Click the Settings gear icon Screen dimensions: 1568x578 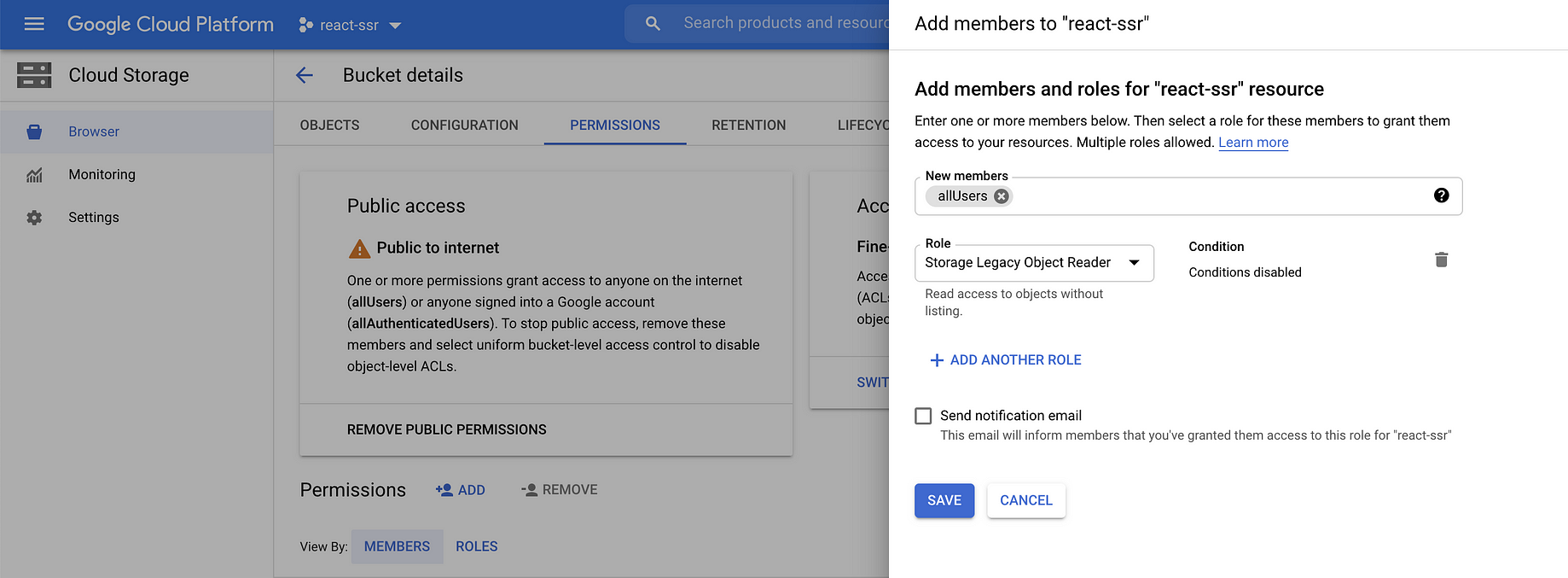[34, 218]
